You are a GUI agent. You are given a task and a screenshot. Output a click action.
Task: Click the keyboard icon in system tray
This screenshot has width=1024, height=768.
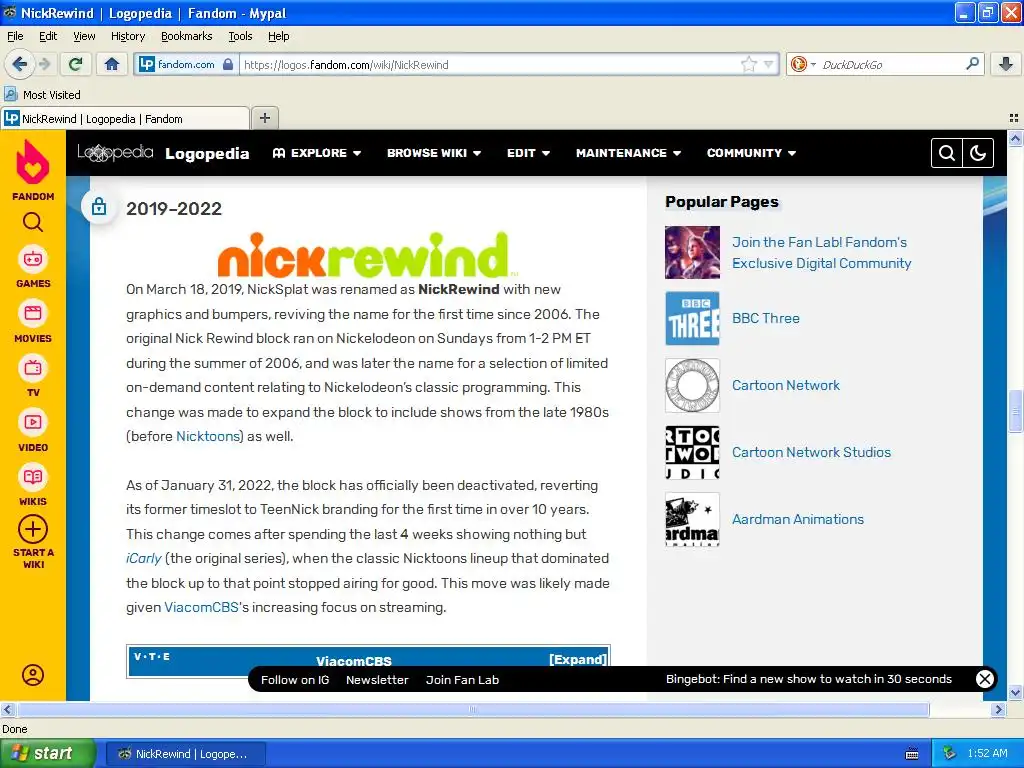[912, 754]
